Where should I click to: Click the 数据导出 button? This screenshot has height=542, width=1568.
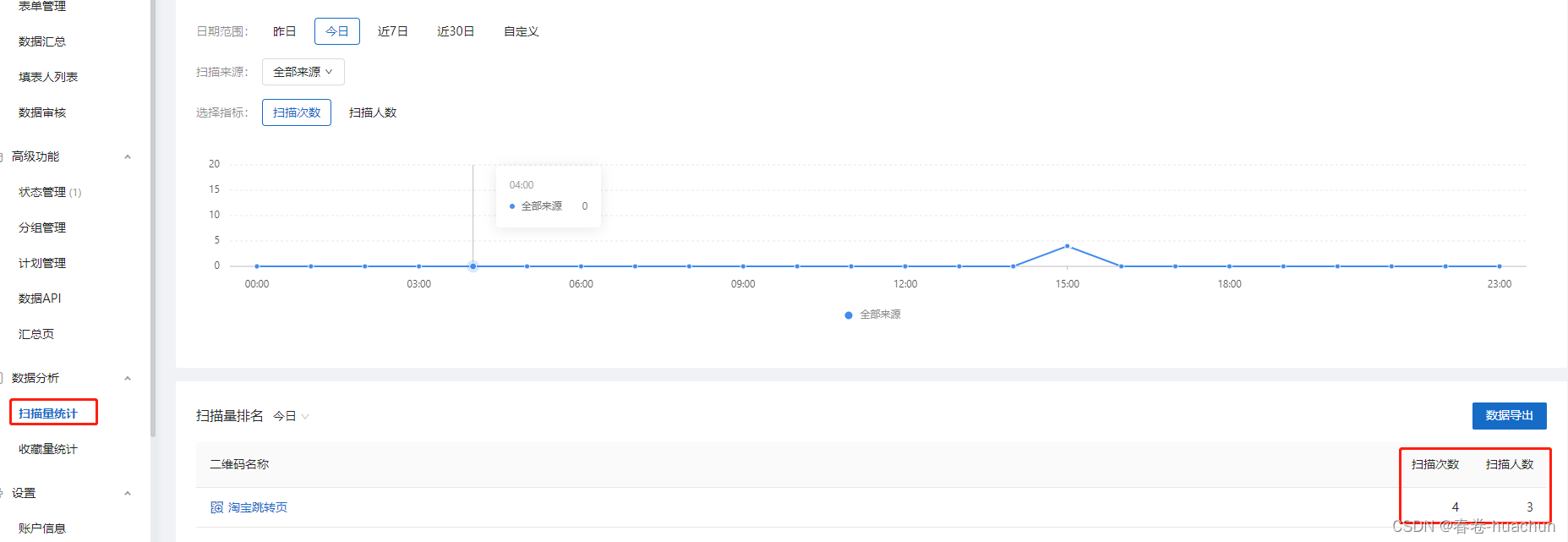point(1510,416)
